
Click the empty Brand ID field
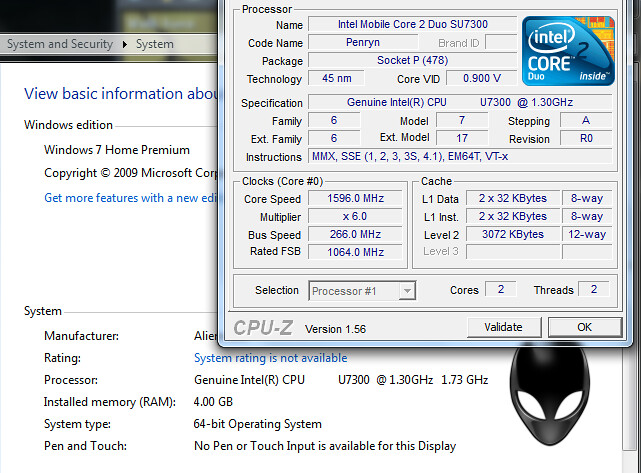pos(501,43)
